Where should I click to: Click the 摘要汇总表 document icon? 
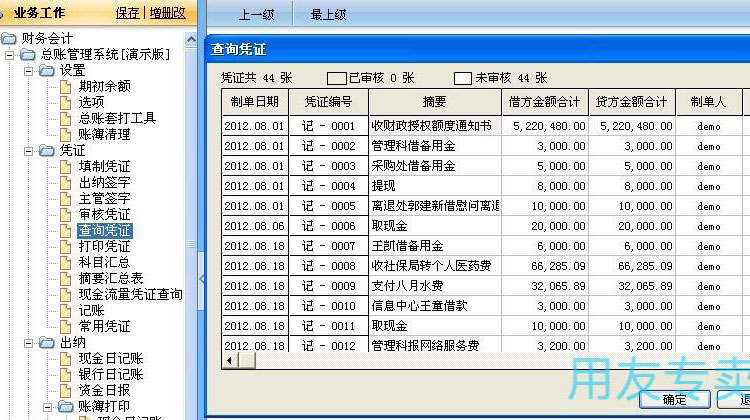click(66, 279)
